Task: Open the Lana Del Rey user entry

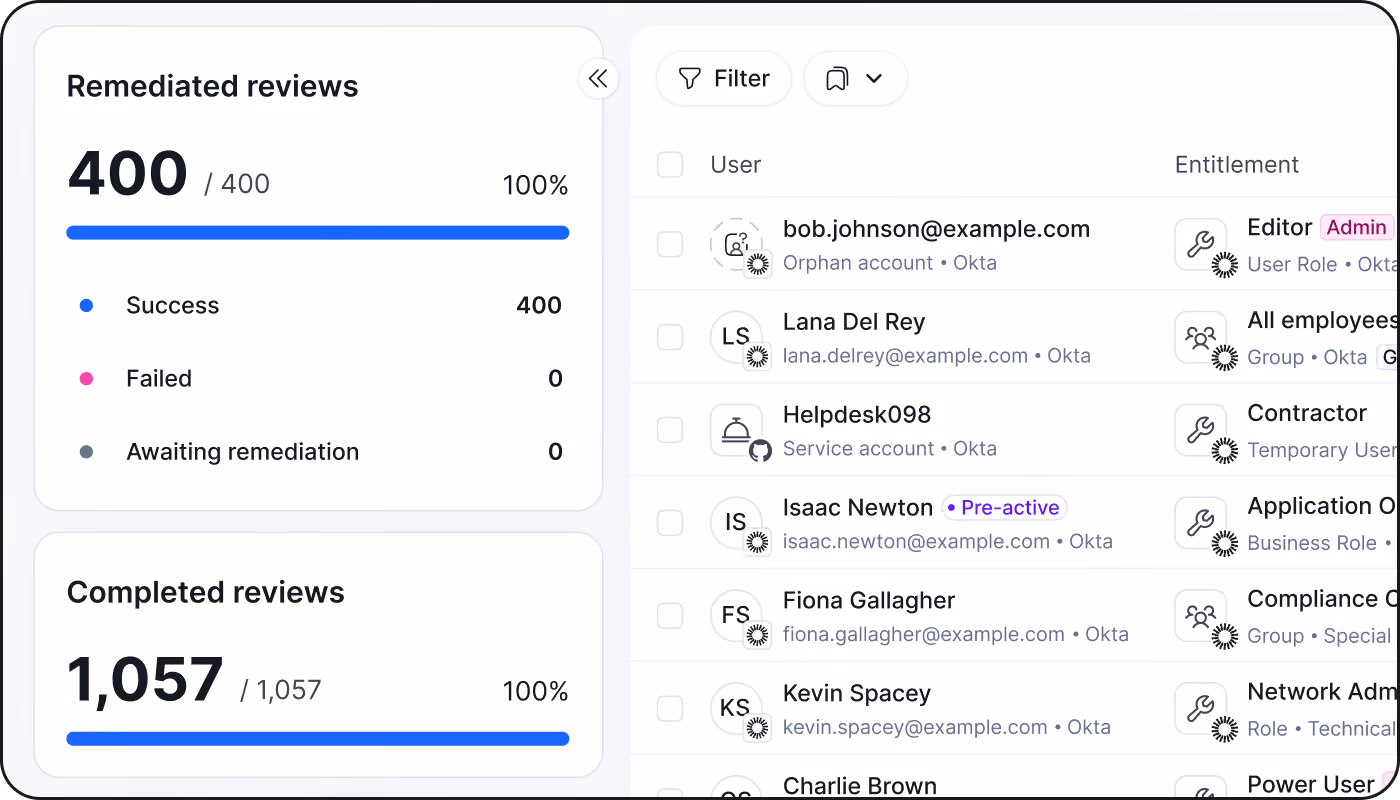Action: coord(854,322)
